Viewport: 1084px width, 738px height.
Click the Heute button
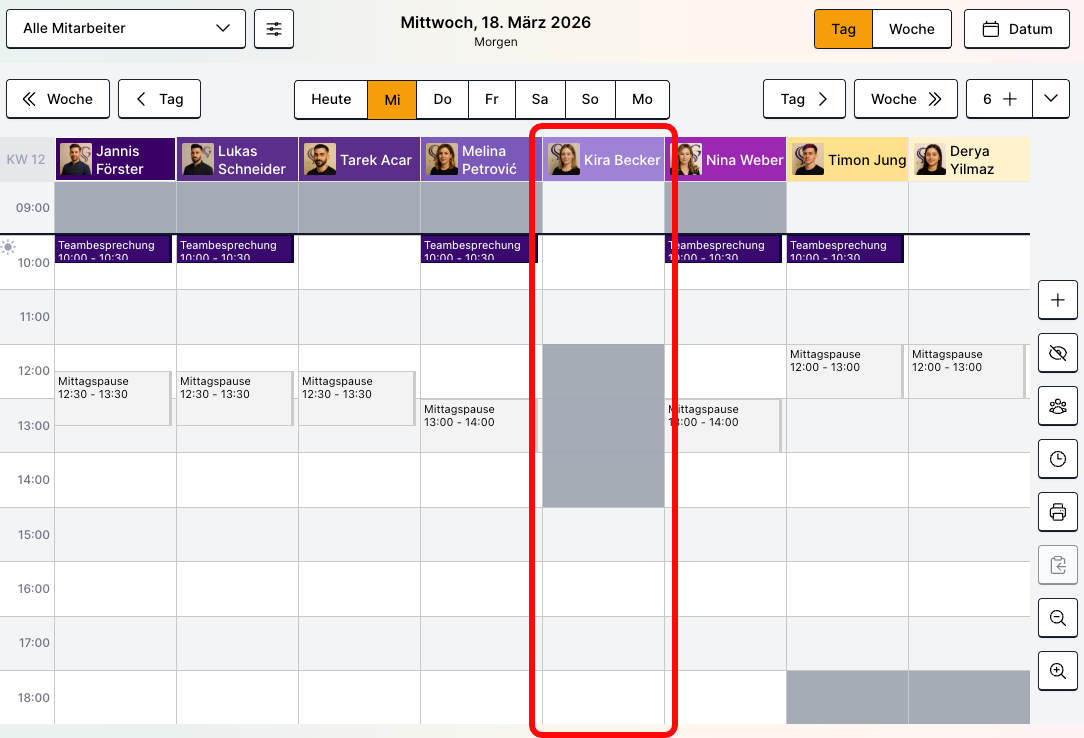tap(331, 99)
